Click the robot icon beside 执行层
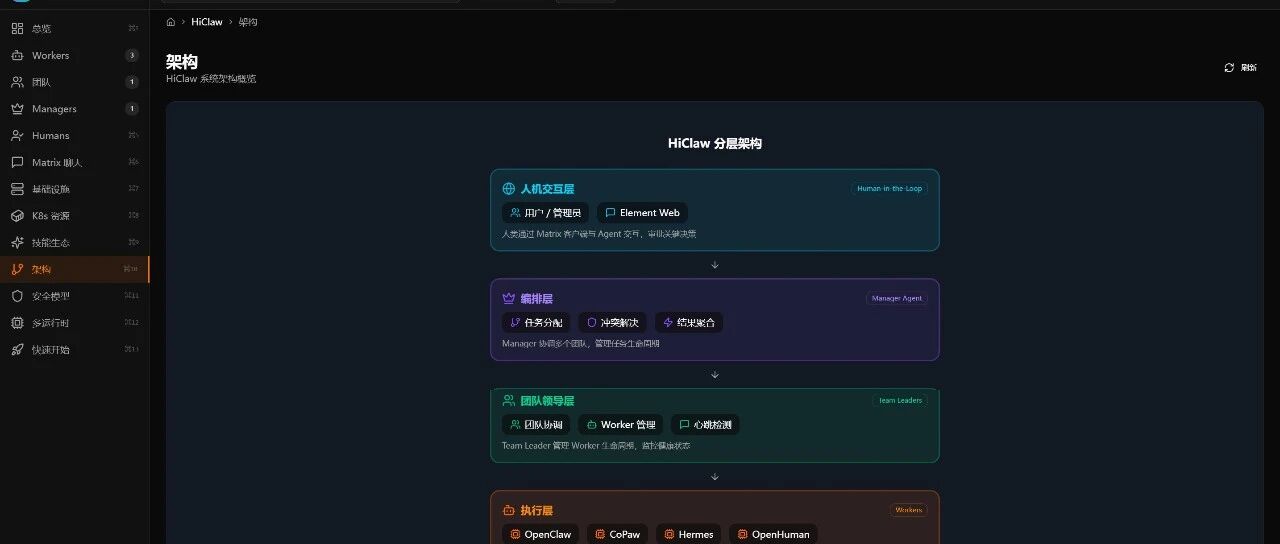1280x544 pixels. (x=509, y=511)
